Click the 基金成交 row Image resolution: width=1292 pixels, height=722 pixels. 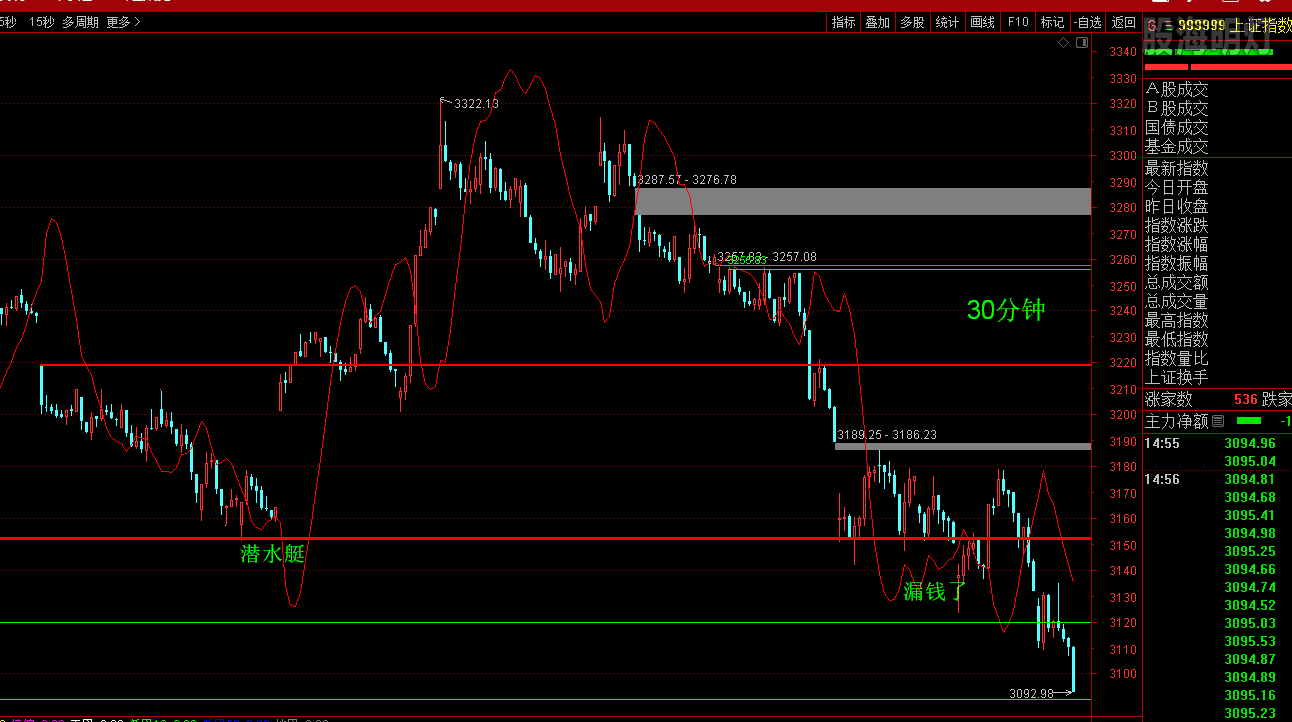pos(1177,147)
